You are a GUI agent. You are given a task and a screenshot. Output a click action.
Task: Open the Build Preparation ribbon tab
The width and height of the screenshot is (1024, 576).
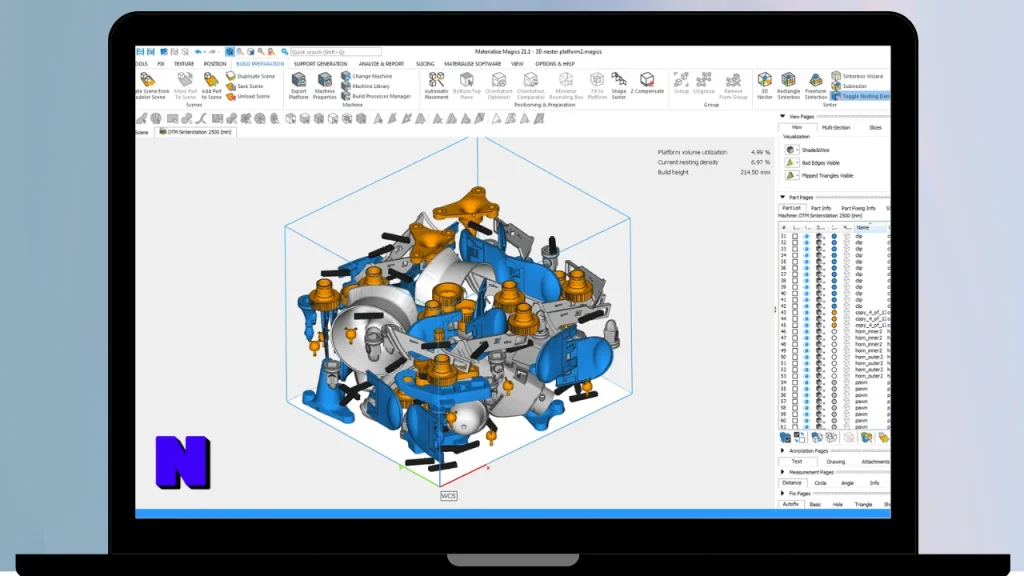click(260, 64)
